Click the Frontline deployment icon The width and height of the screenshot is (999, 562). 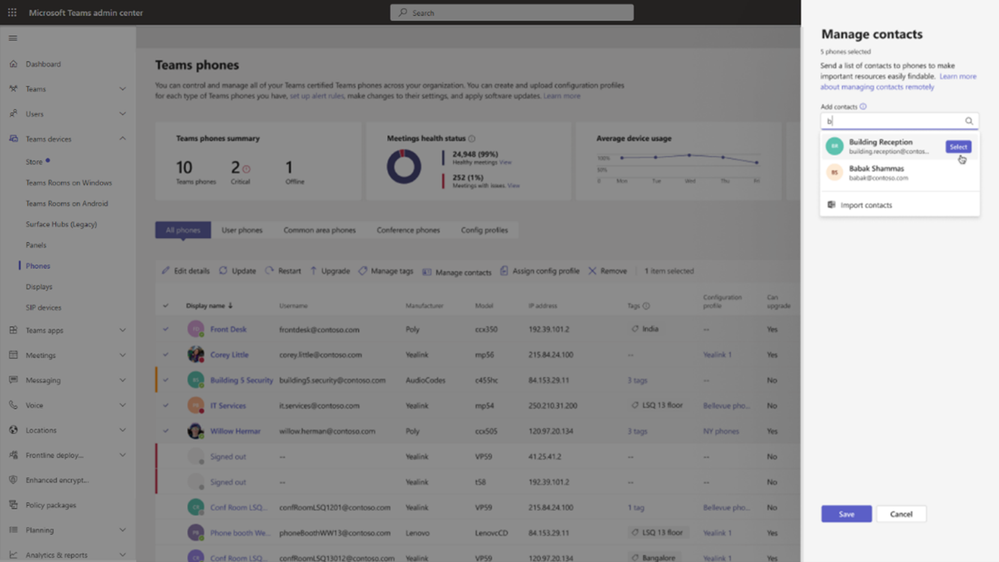tap(13, 455)
